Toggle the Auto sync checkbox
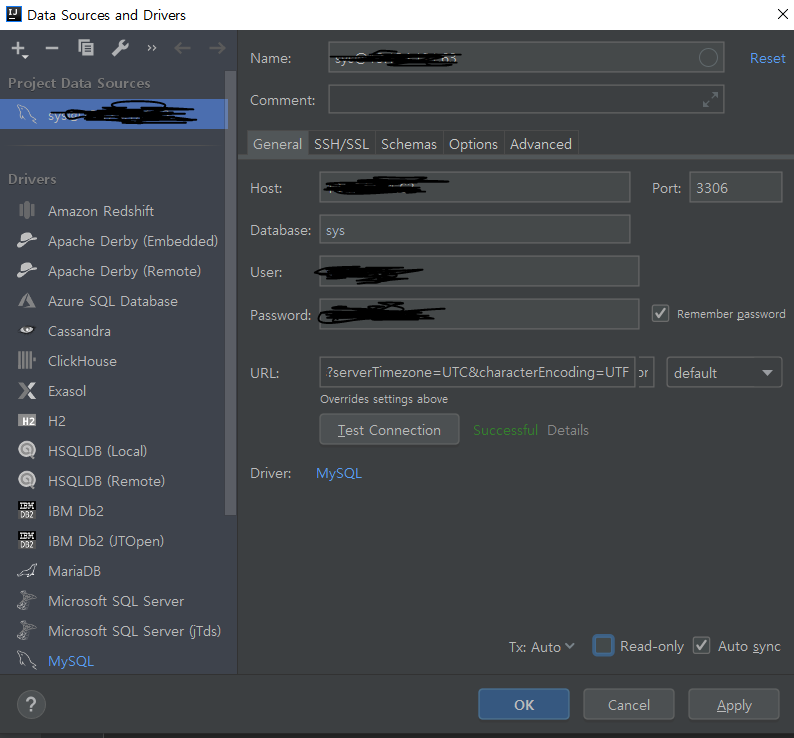The height and width of the screenshot is (738, 794). click(x=701, y=645)
